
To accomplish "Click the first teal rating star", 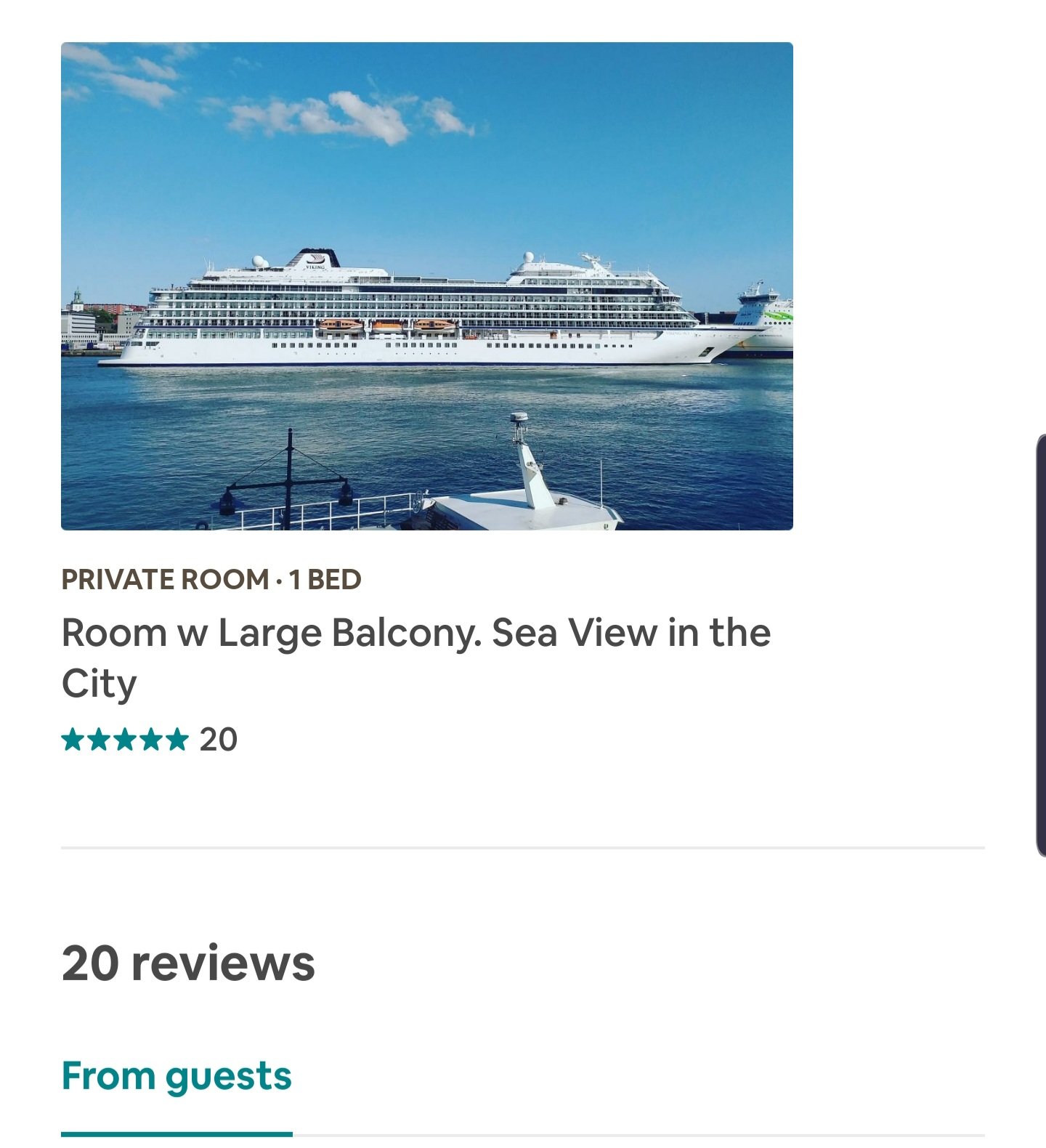I will point(73,740).
